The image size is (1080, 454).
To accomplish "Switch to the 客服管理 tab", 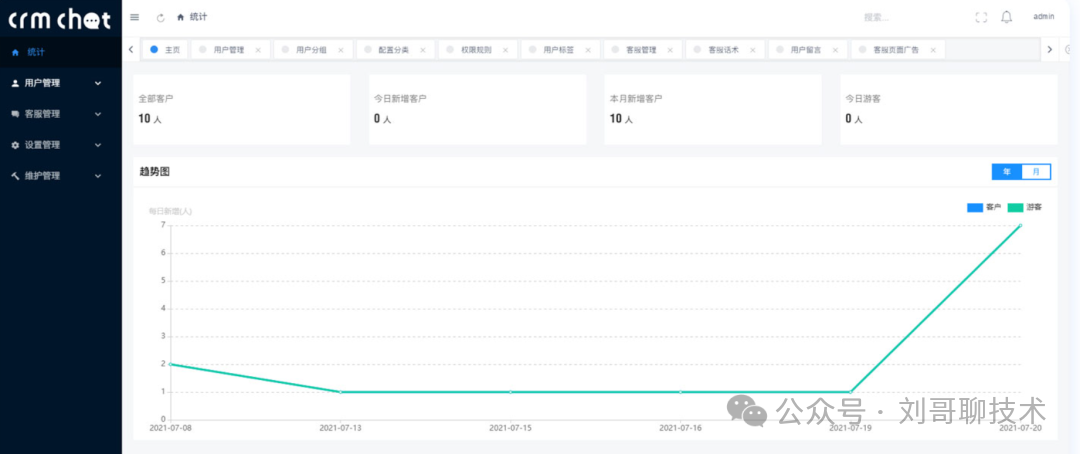I will (641, 50).
